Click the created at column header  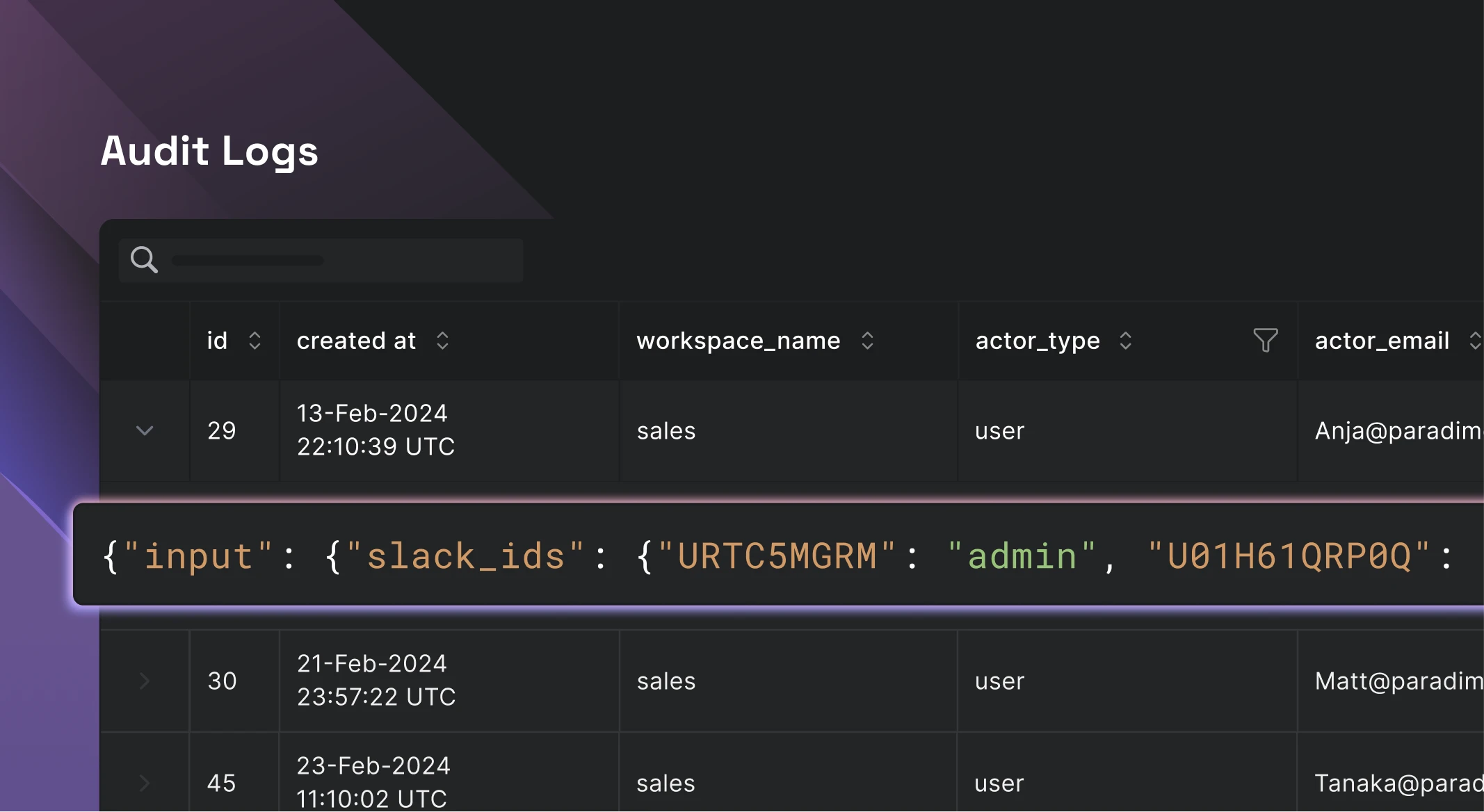(356, 341)
